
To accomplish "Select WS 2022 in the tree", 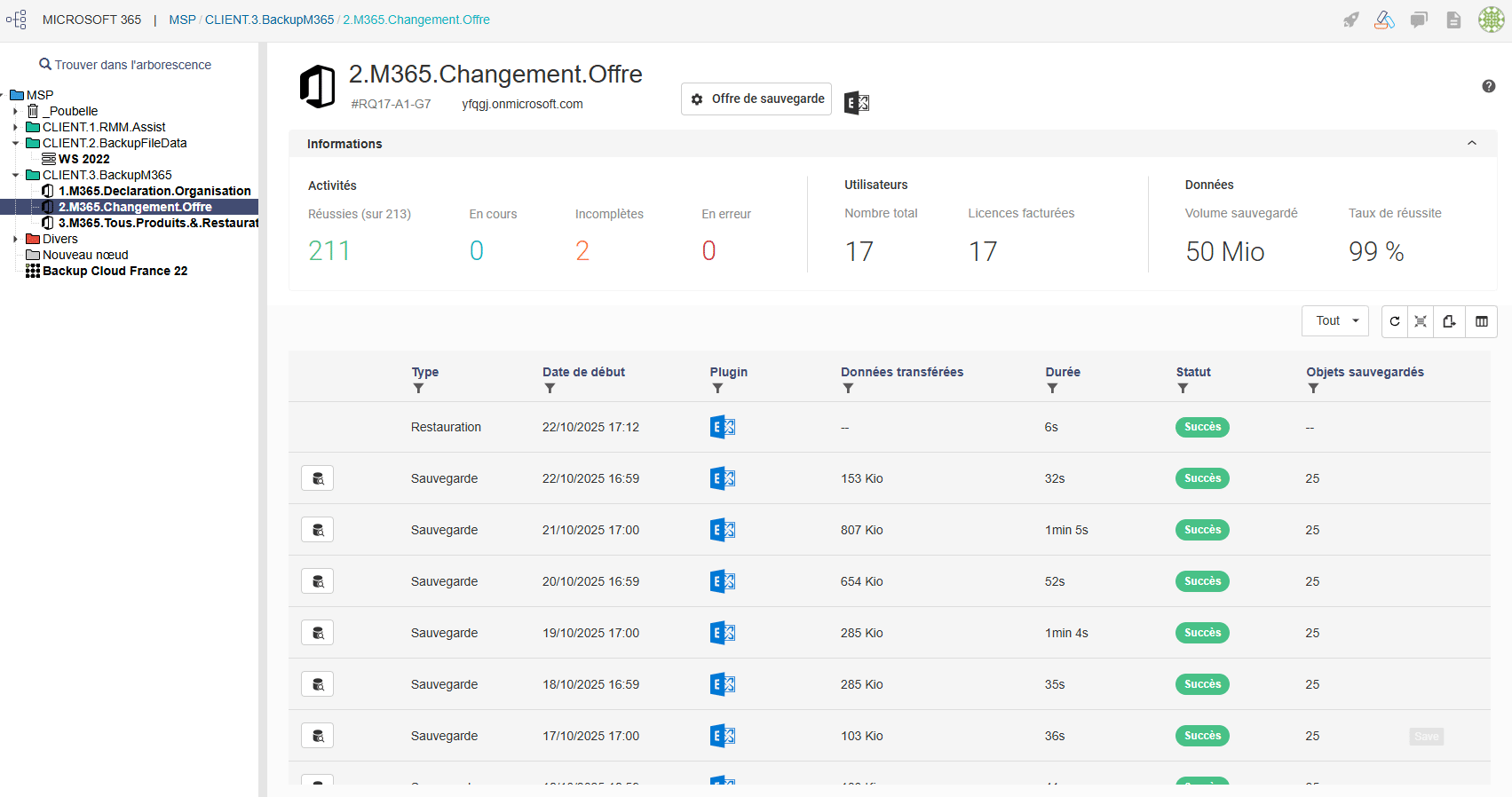I will (84, 159).
